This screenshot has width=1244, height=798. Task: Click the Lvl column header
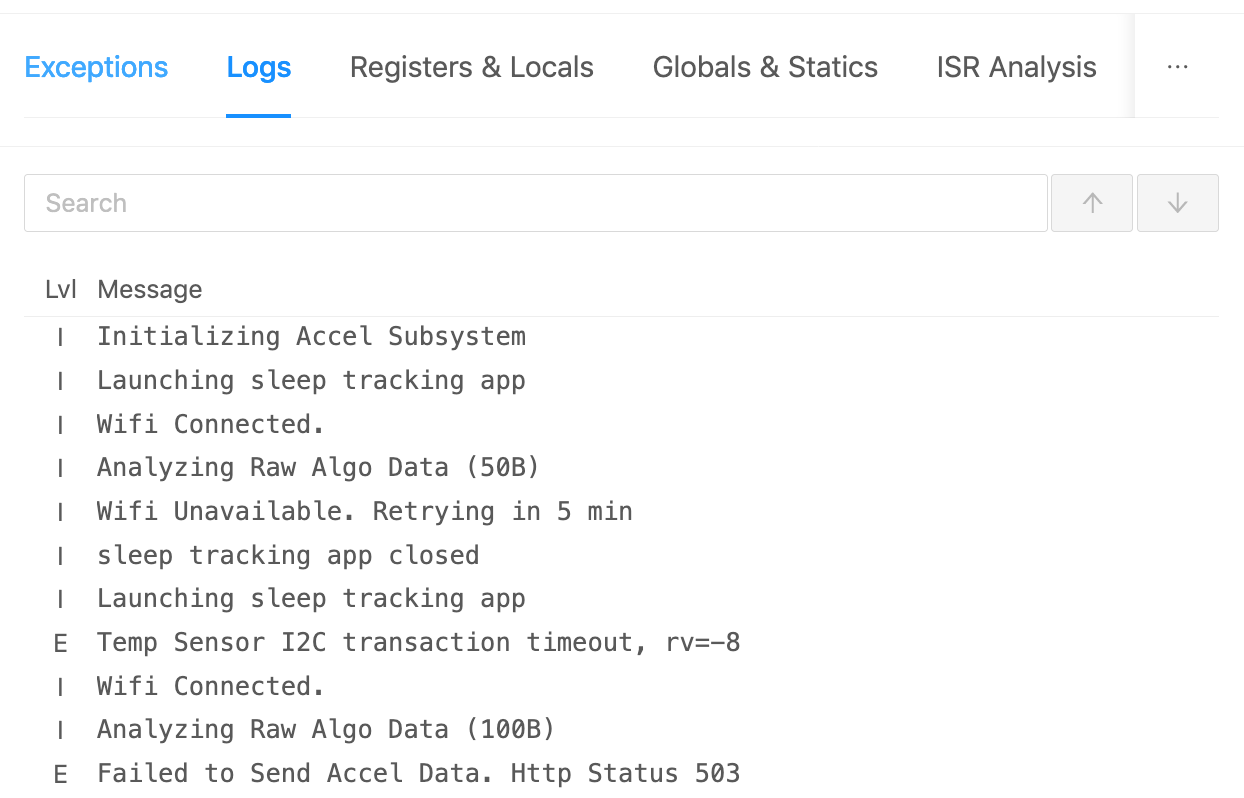(61, 290)
